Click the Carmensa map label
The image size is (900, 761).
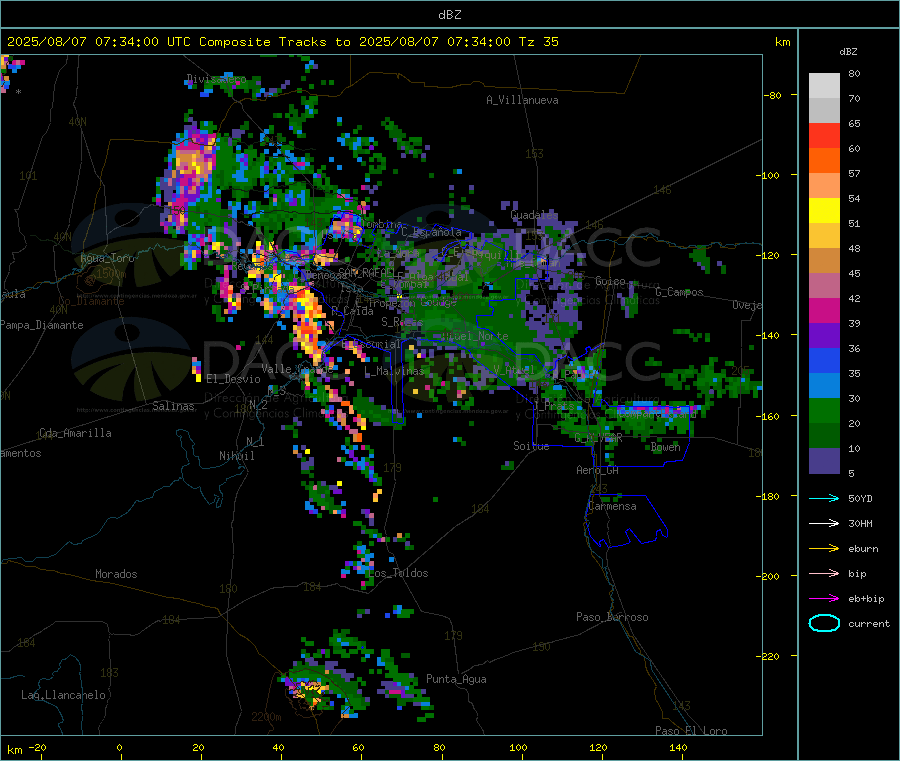click(612, 506)
